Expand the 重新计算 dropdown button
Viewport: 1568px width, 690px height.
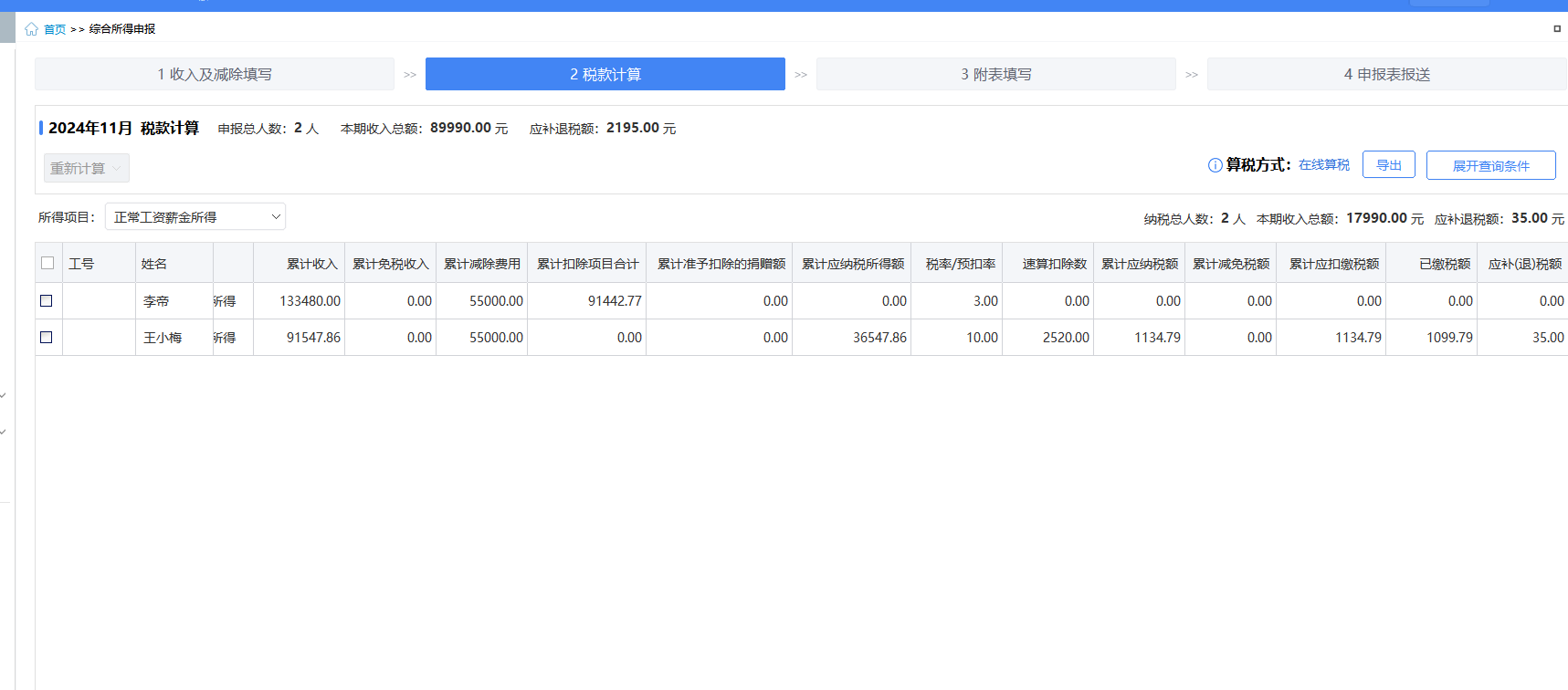tap(87, 168)
